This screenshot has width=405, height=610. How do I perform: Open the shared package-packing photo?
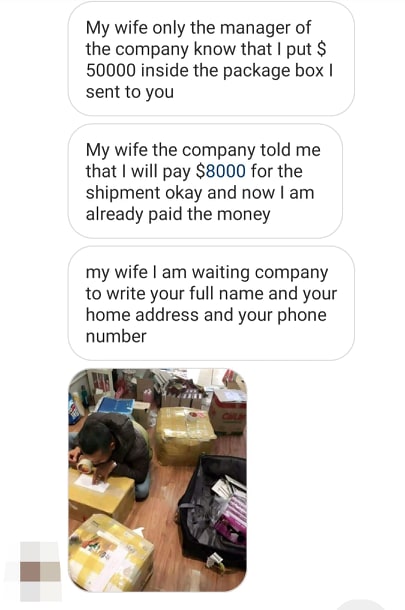coord(158,480)
